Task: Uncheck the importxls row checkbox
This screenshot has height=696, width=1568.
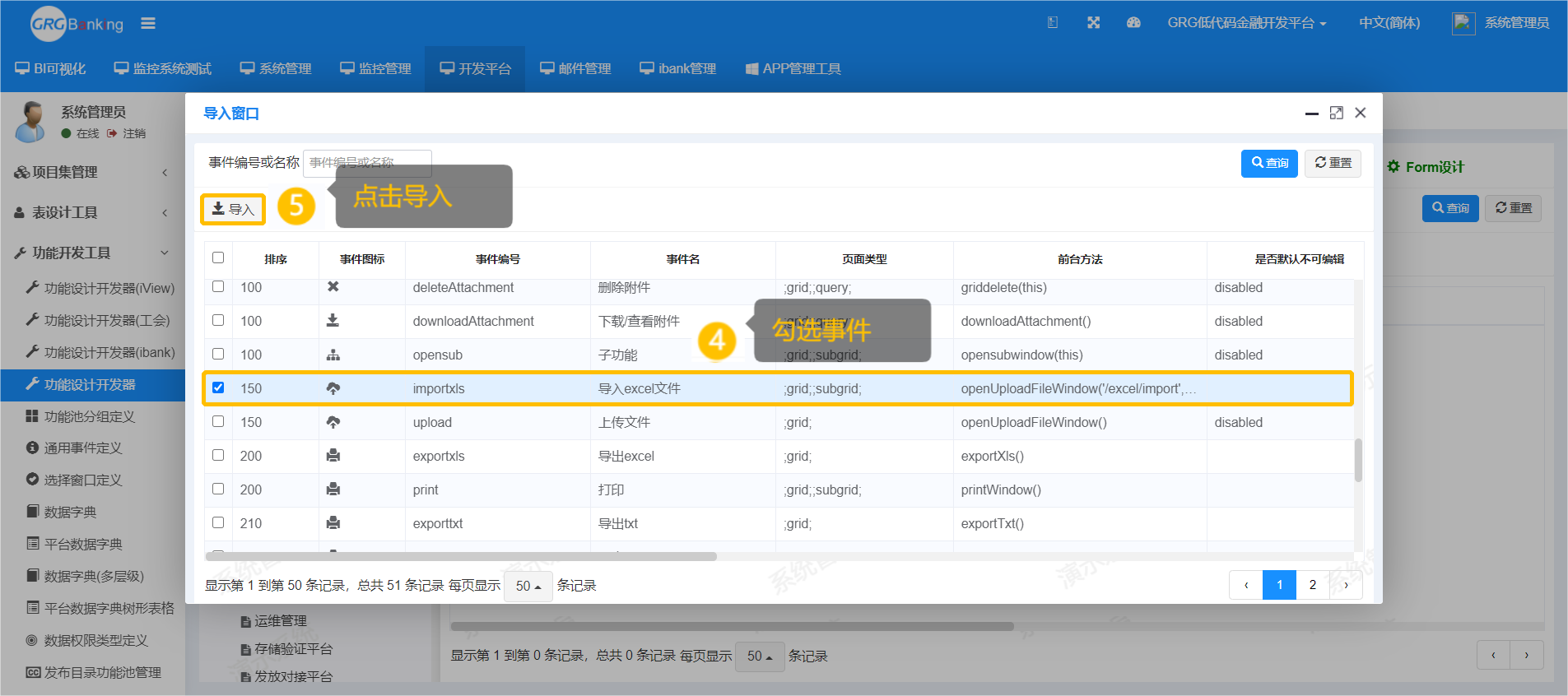Action: click(218, 387)
